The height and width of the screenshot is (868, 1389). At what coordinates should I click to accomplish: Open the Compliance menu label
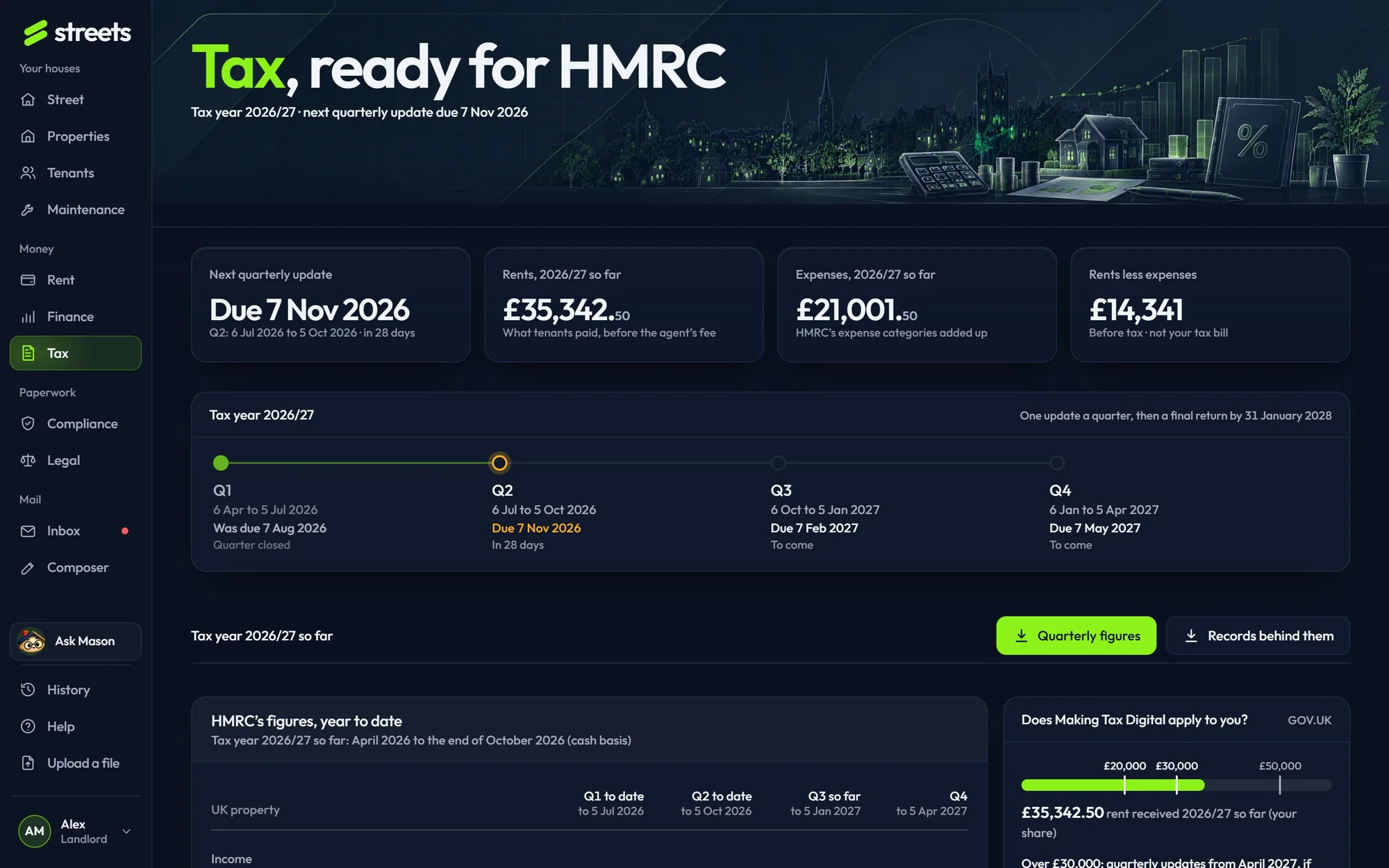pyautogui.click(x=82, y=424)
